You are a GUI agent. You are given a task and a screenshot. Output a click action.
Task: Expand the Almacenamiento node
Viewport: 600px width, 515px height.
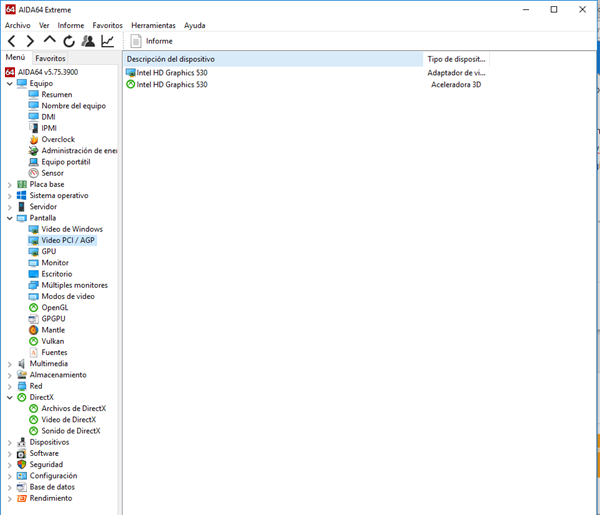[x=10, y=375]
